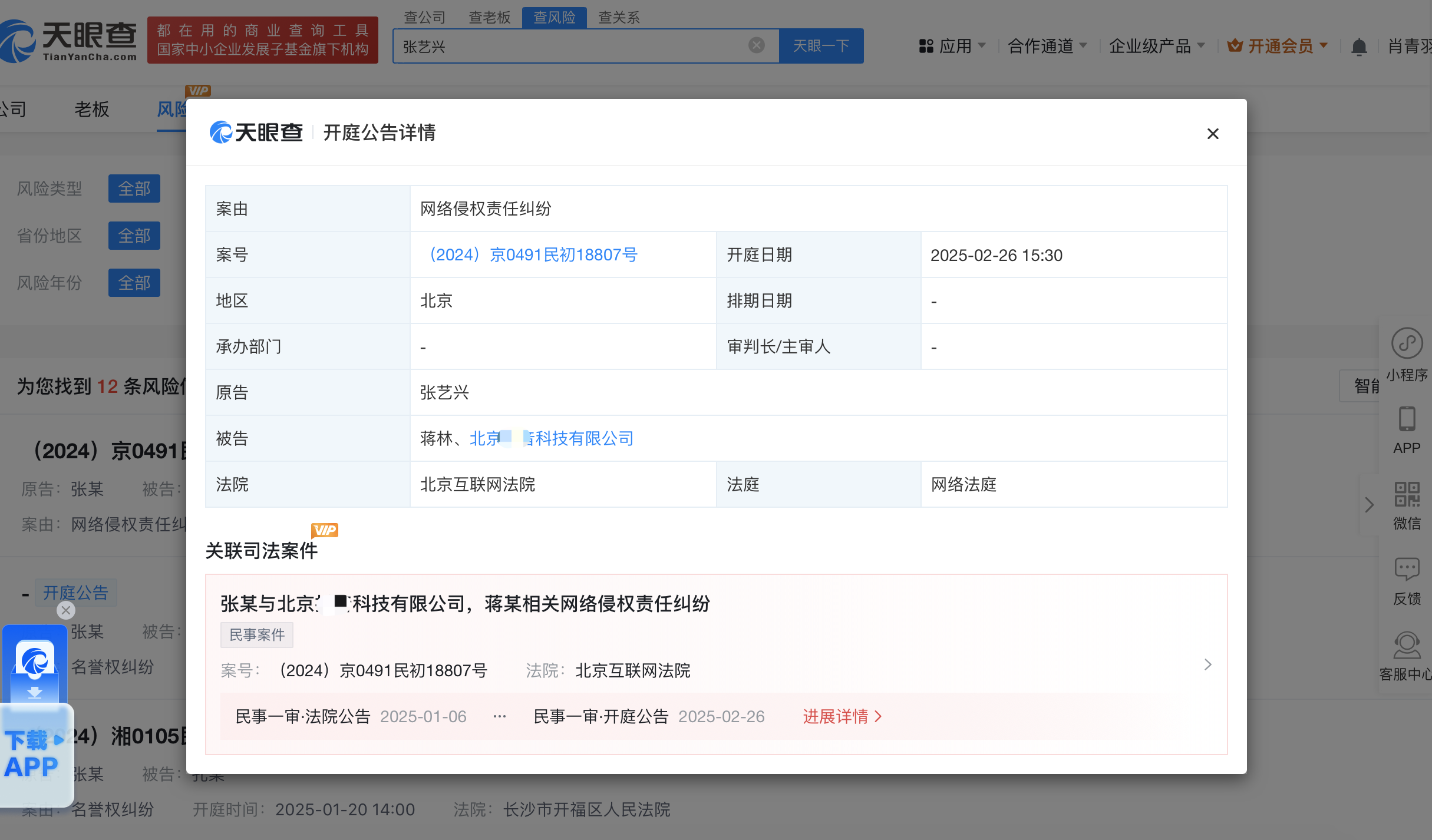Image resolution: width=1432 pixels, height=840 pixels.
Task: Click the 天眼一下 search button
Action: (821, 46)
